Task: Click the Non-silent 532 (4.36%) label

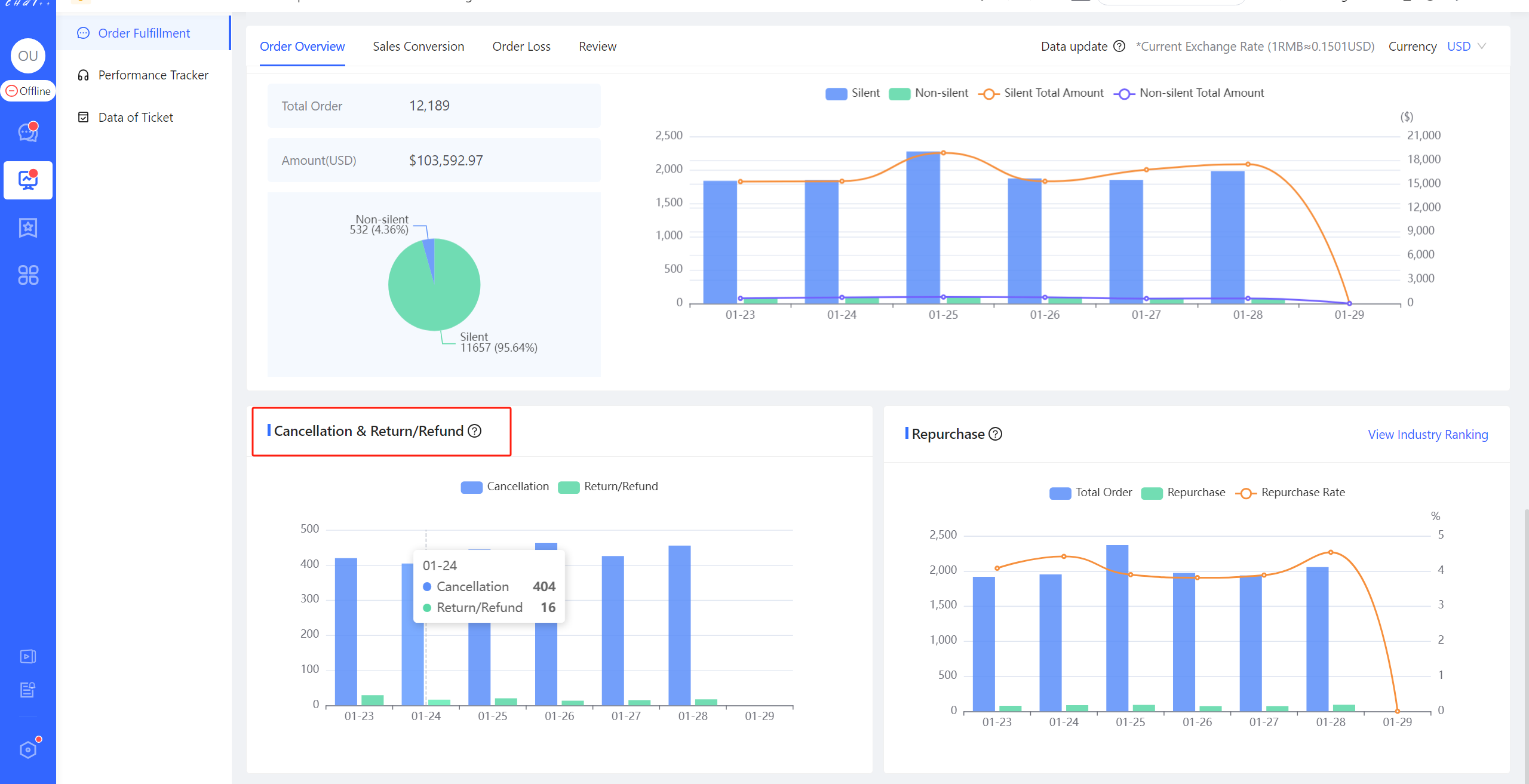Action: (x=379, y=225)
